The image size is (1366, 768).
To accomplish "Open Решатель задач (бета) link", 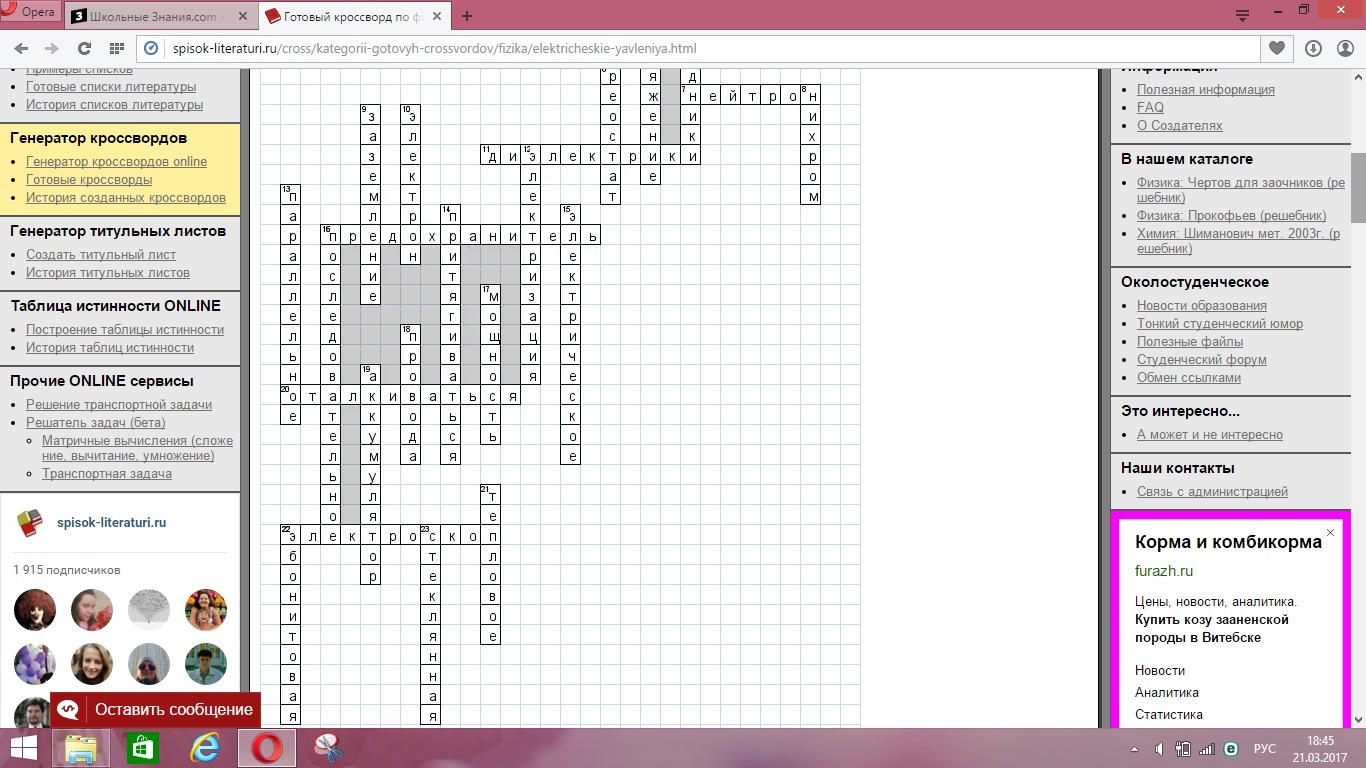I will tap(96, 423).
